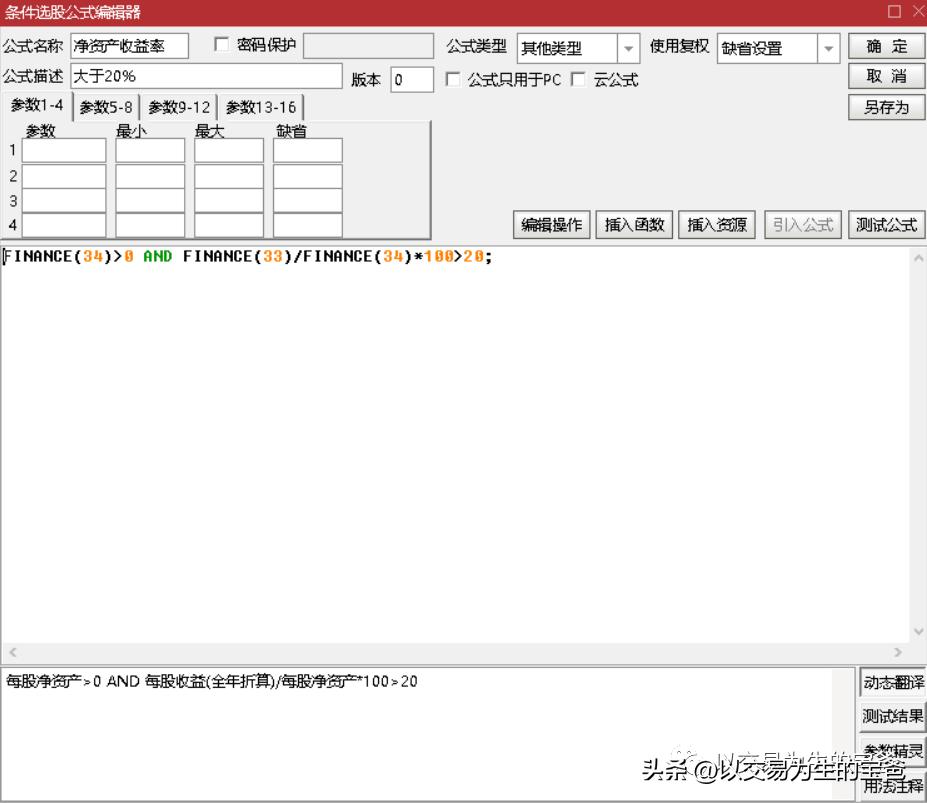Screen dimensions: 927x803
Task: Click the 公式描述 input field
Action: point(206,76)
